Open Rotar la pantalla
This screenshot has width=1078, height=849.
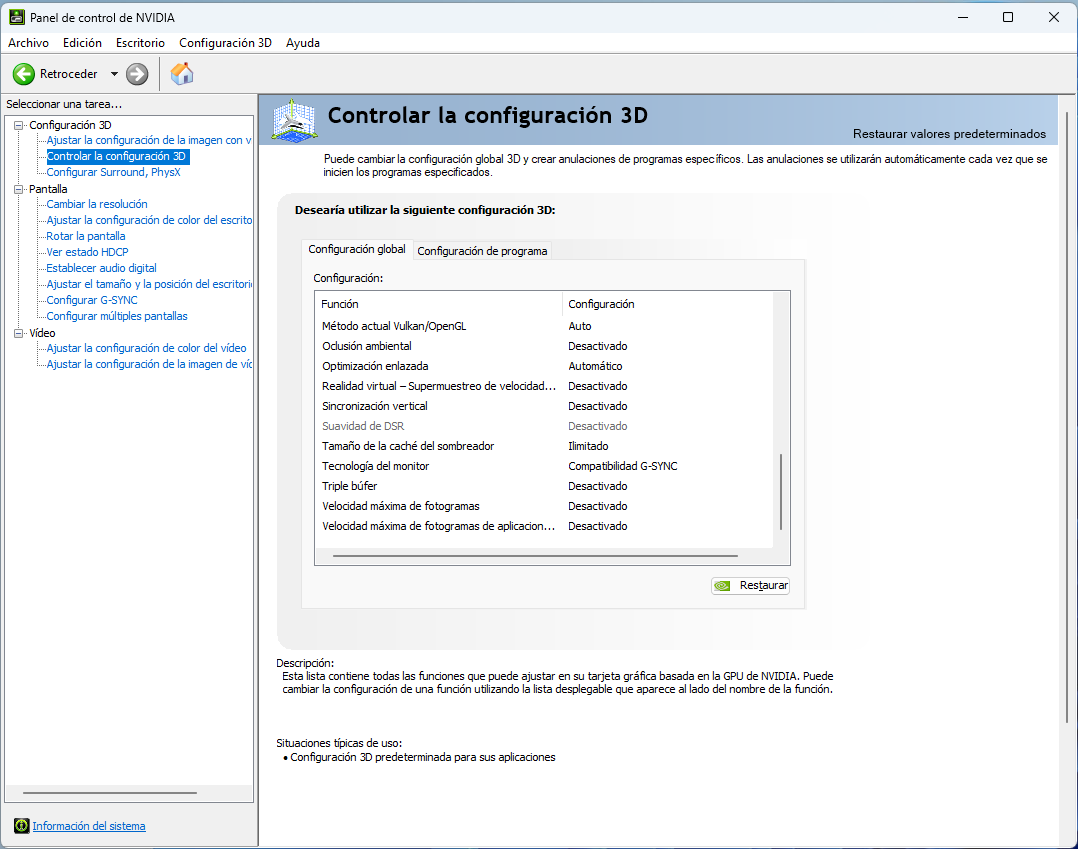86,236
